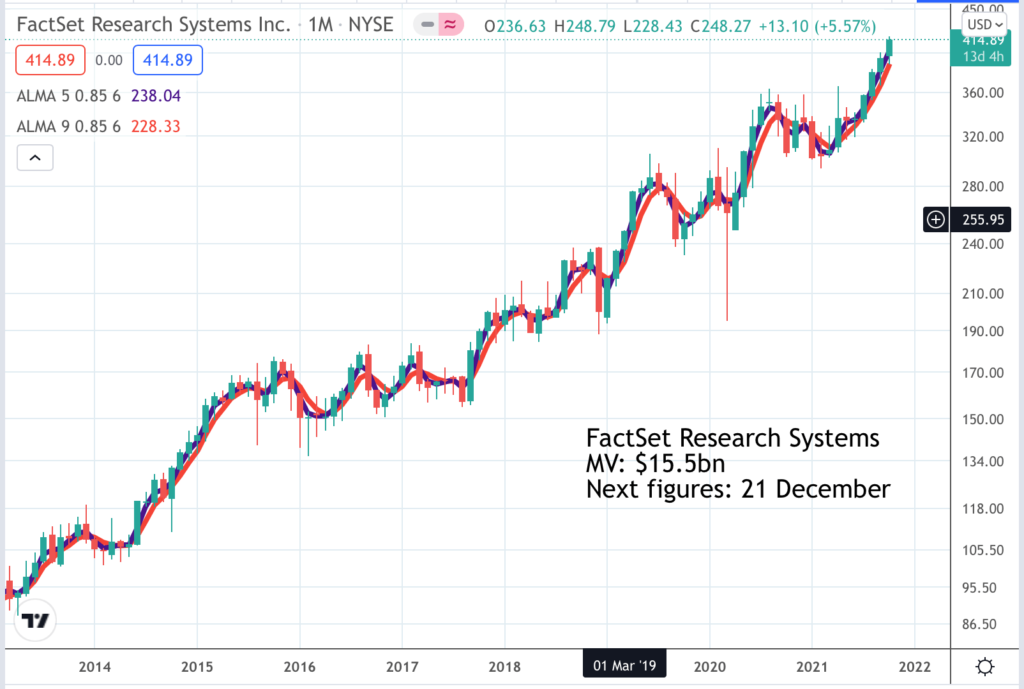Select the ALMA 5 0.85 6 indicator
Viewport: 1024px width, 689px height.
pos(69,96)
